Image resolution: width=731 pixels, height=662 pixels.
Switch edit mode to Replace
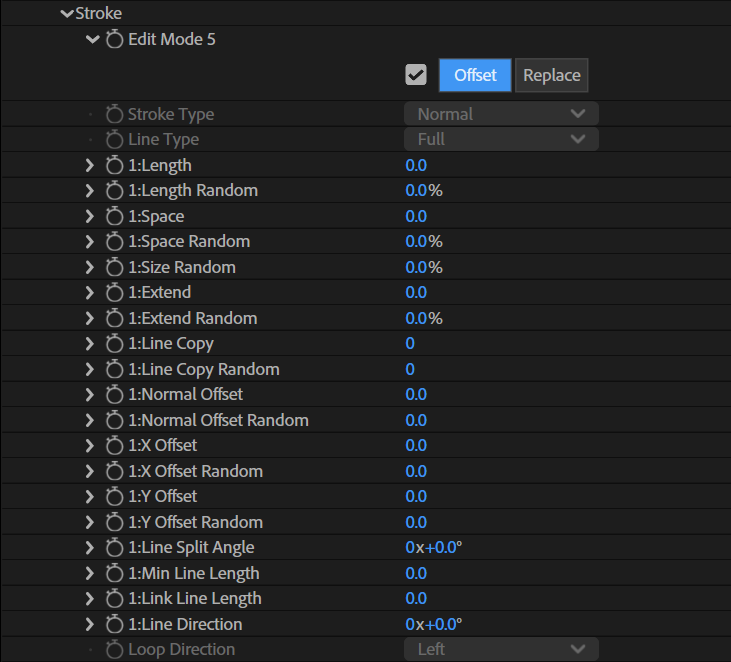(x=552, y=75)
